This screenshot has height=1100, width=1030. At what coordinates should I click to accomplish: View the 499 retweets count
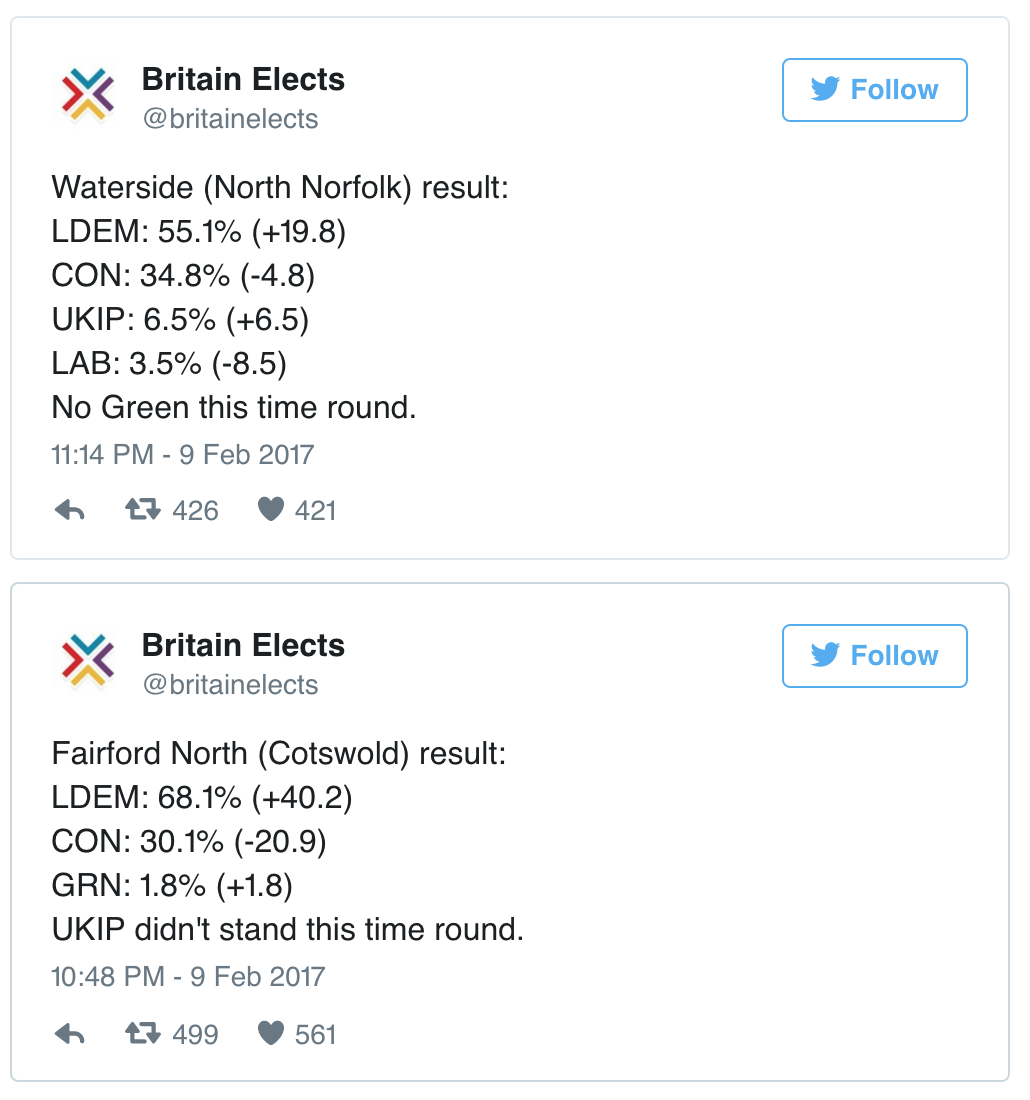(195, 1034)
